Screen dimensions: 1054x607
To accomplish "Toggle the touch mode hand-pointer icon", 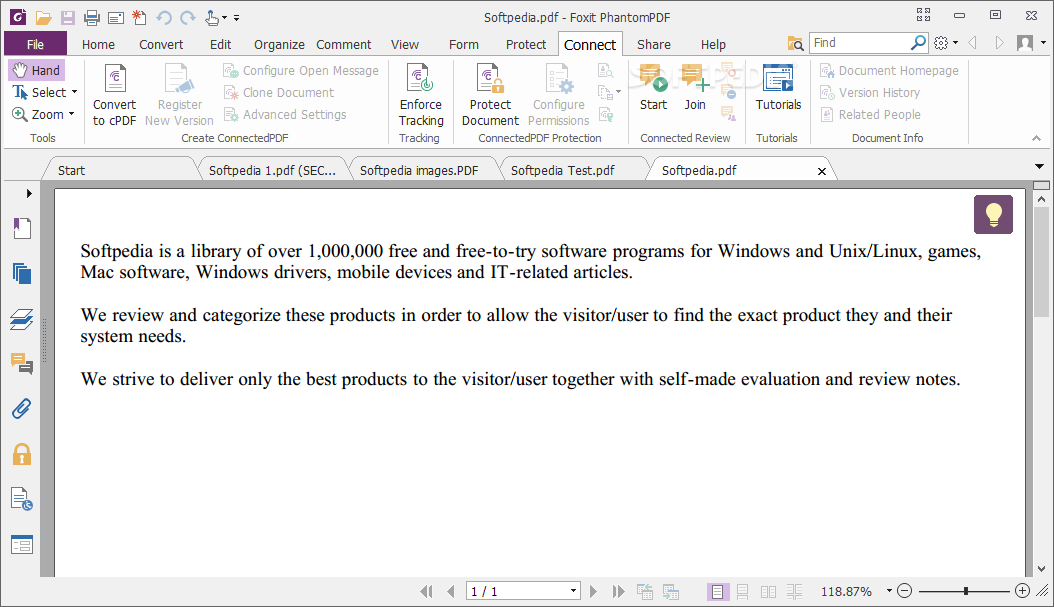I will tap(212, 17).
